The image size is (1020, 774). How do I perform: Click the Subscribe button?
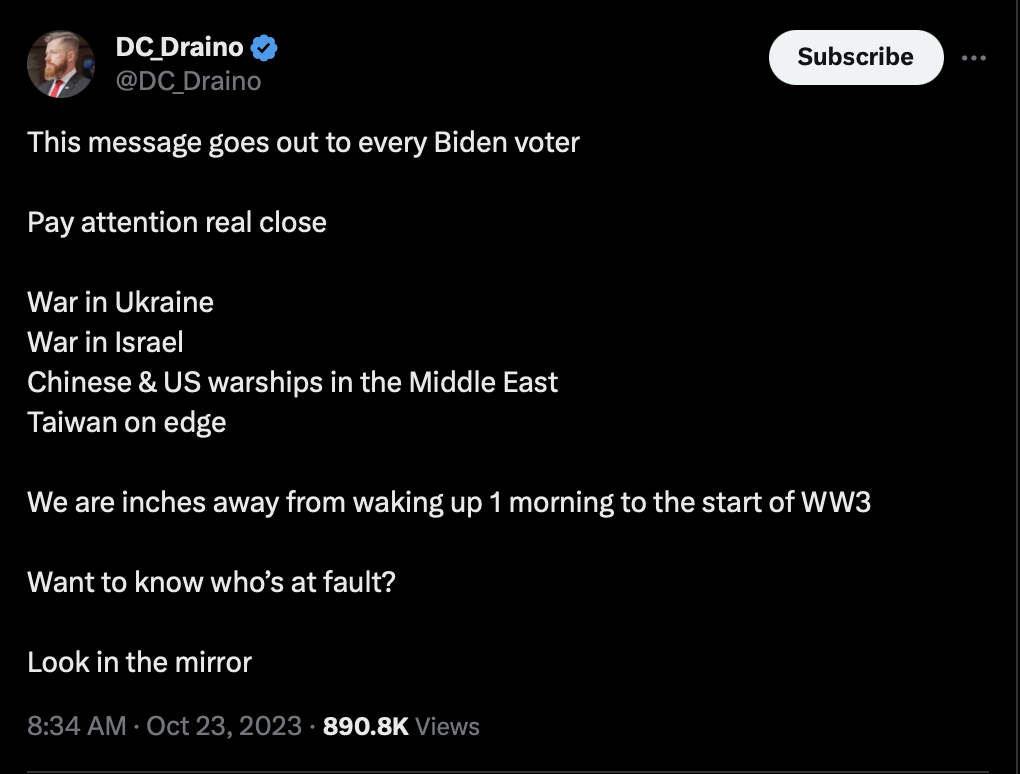pyautogui.click(x=855, y=57)
